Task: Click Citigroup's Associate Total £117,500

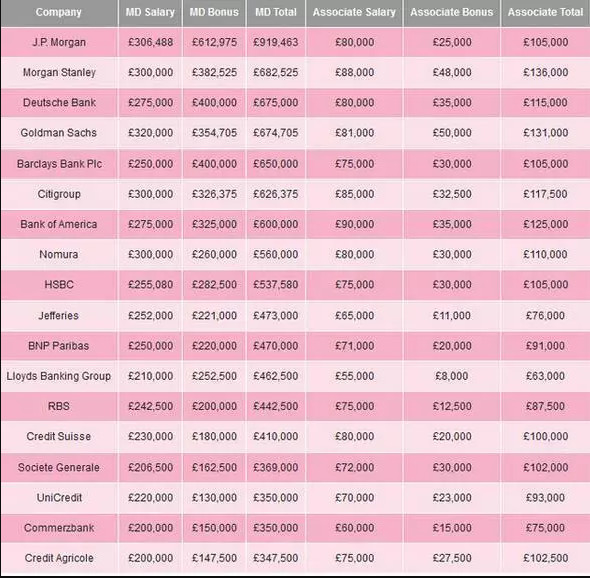Action: [x=546, y=194]
